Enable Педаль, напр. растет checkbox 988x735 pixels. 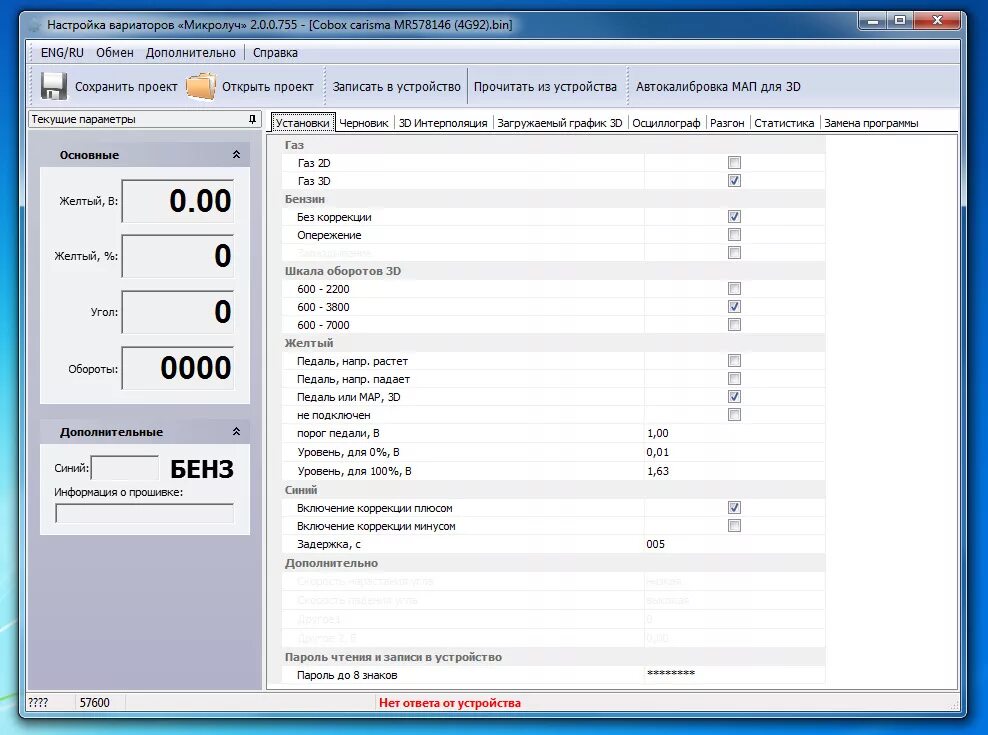pyautogui.click(x=734, y=361)
